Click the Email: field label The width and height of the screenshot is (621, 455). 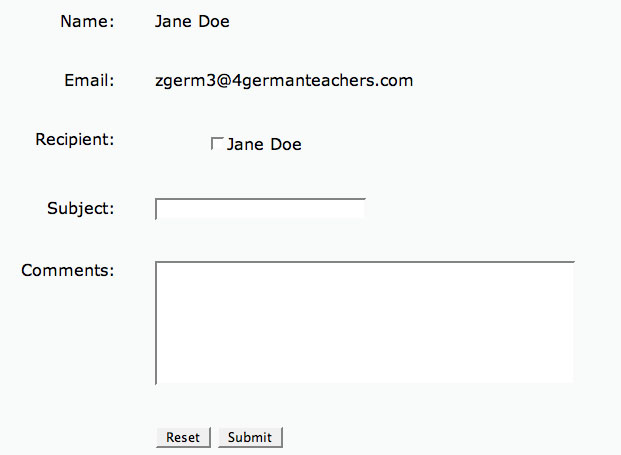click(x=89, y=80)
